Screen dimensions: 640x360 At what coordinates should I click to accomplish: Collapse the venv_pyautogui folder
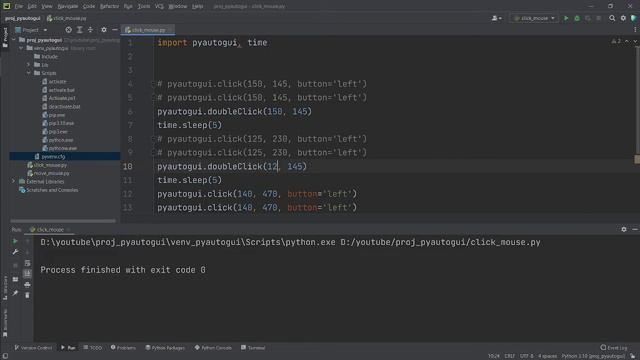pyautogui.click(x=21, y=48)
